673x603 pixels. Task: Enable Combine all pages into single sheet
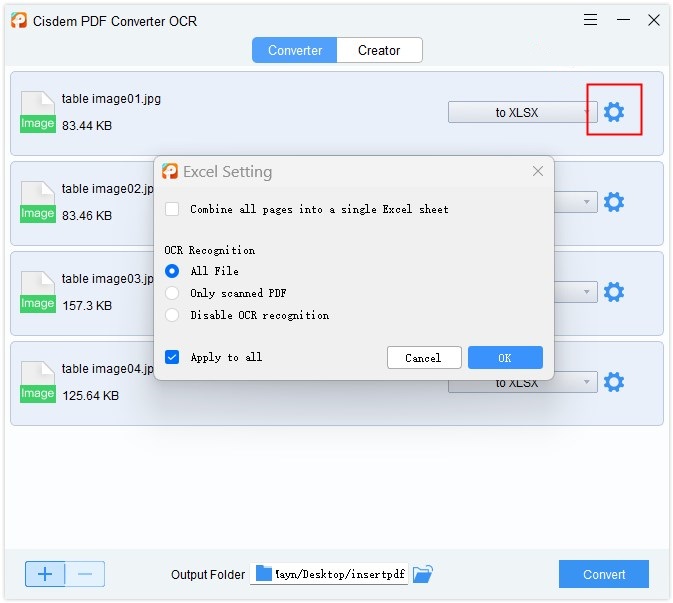(172, 209)
